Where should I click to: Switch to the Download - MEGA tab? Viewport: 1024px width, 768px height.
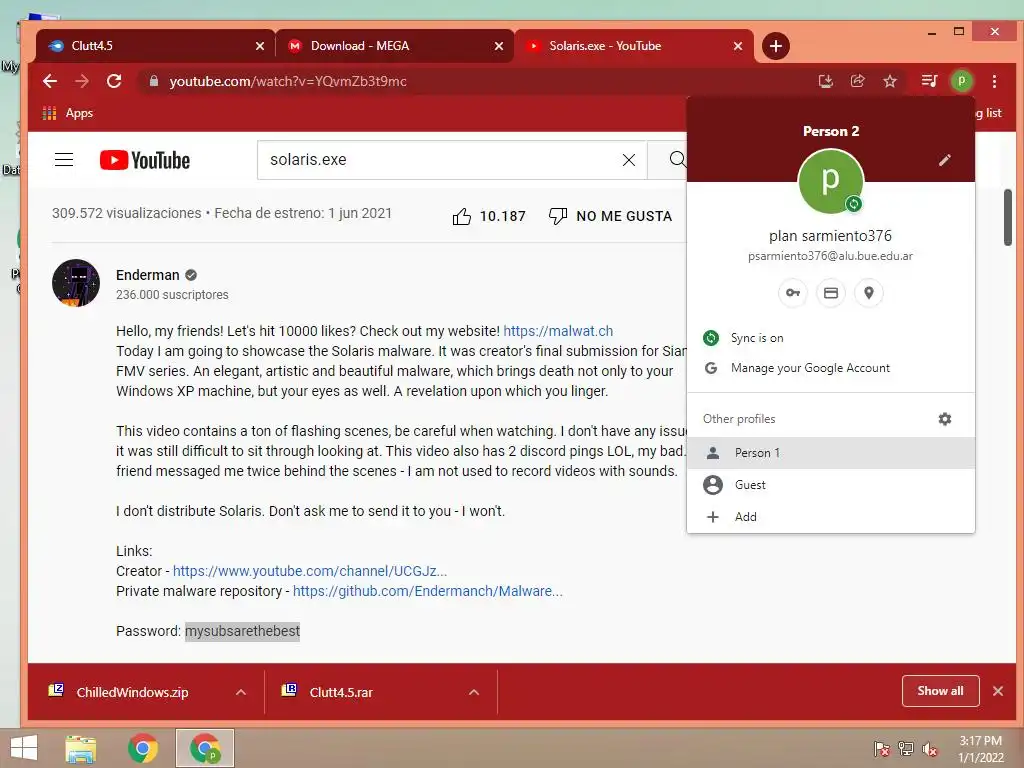(394, 46)
